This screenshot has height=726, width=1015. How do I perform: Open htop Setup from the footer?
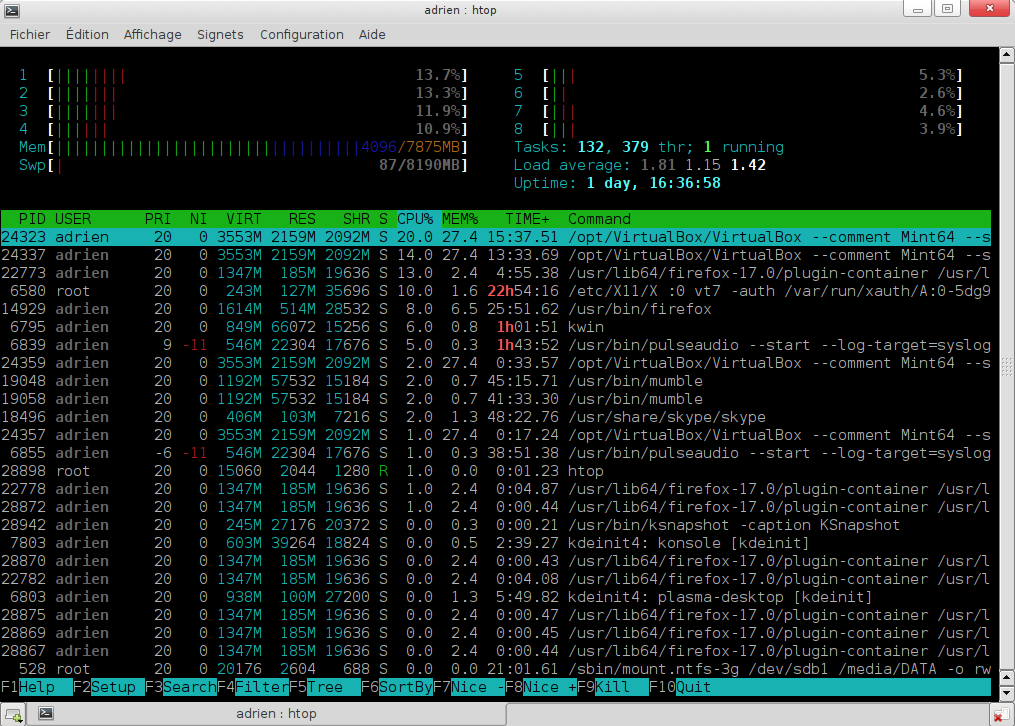coord(117,687)
